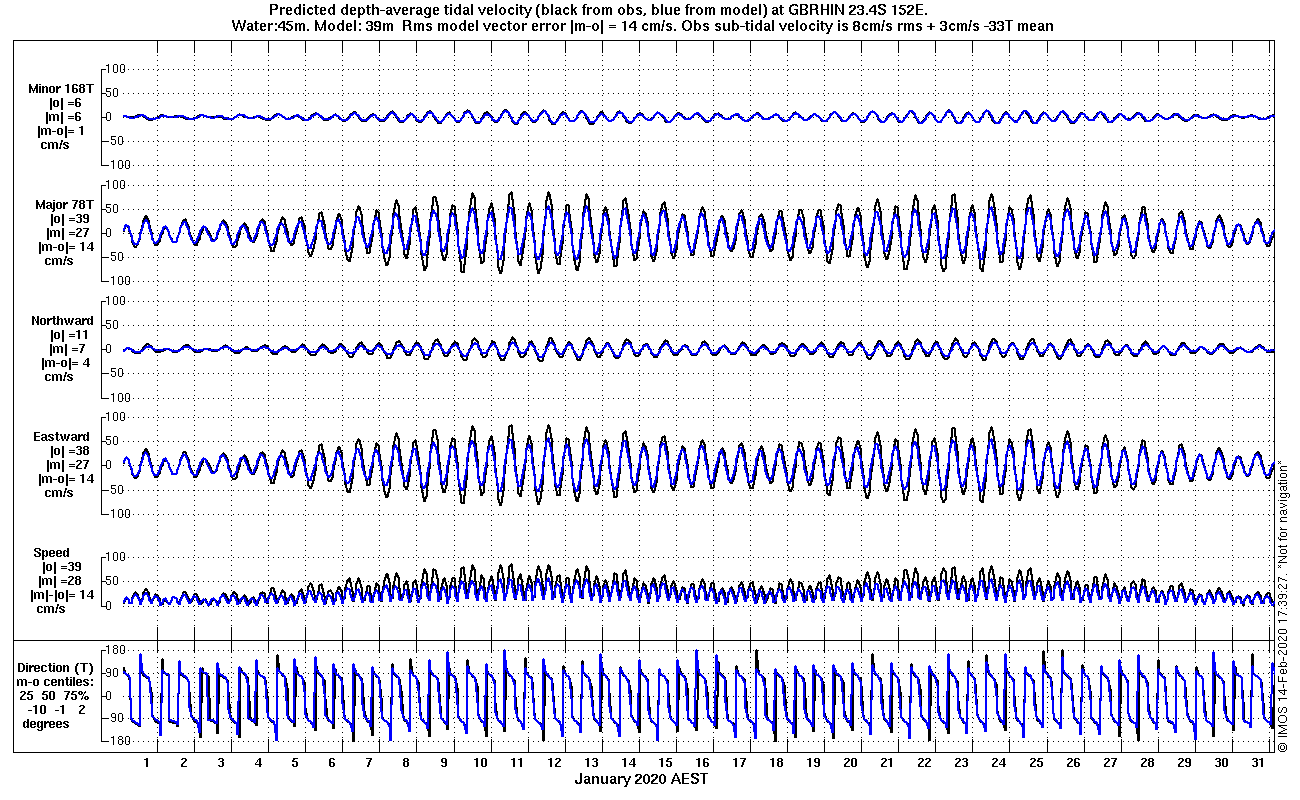Click '|m-o|= 4' in the Northward panel
Image resolution: width=1300 pixels, height=800 pixels.
(64, 363)
